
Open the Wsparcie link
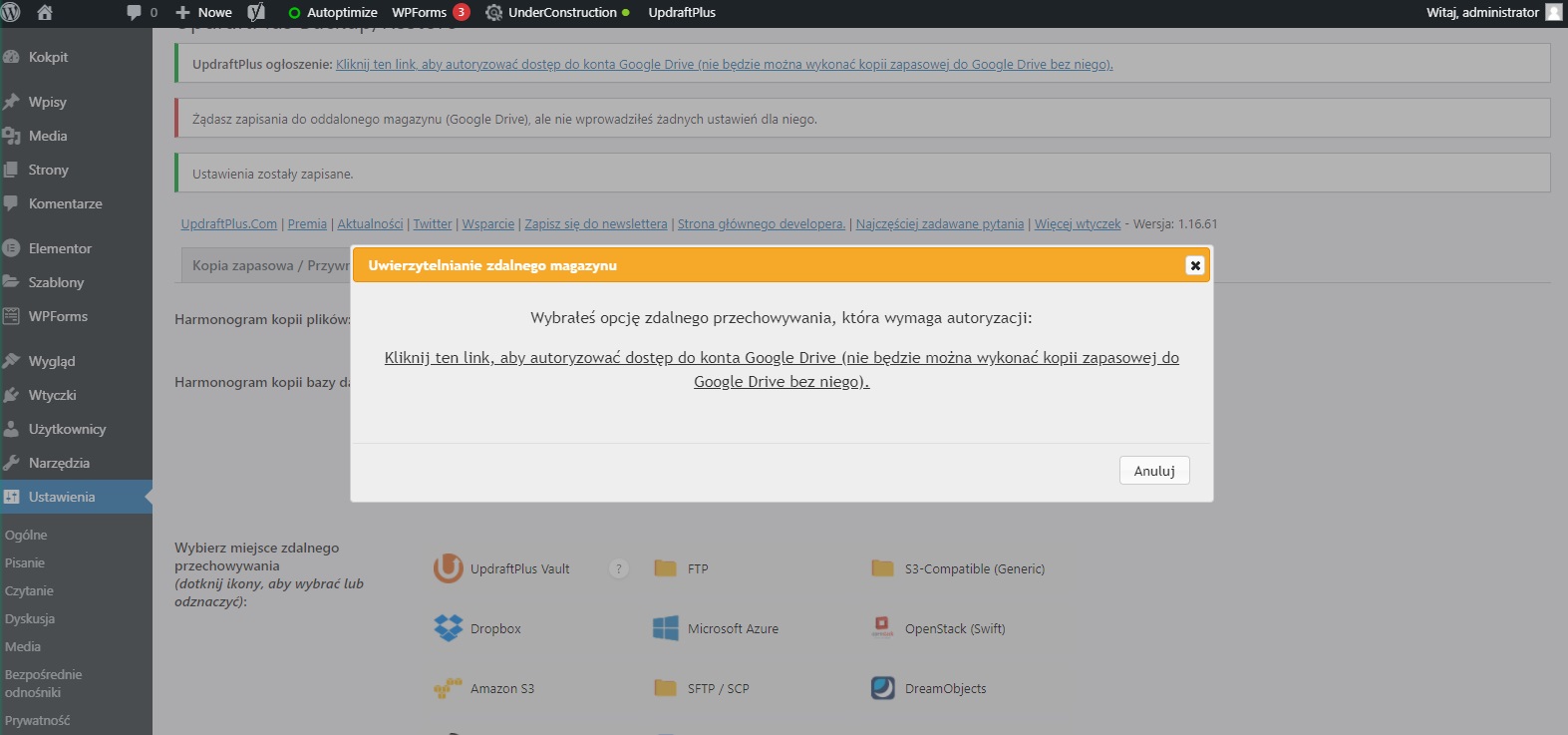488,224
